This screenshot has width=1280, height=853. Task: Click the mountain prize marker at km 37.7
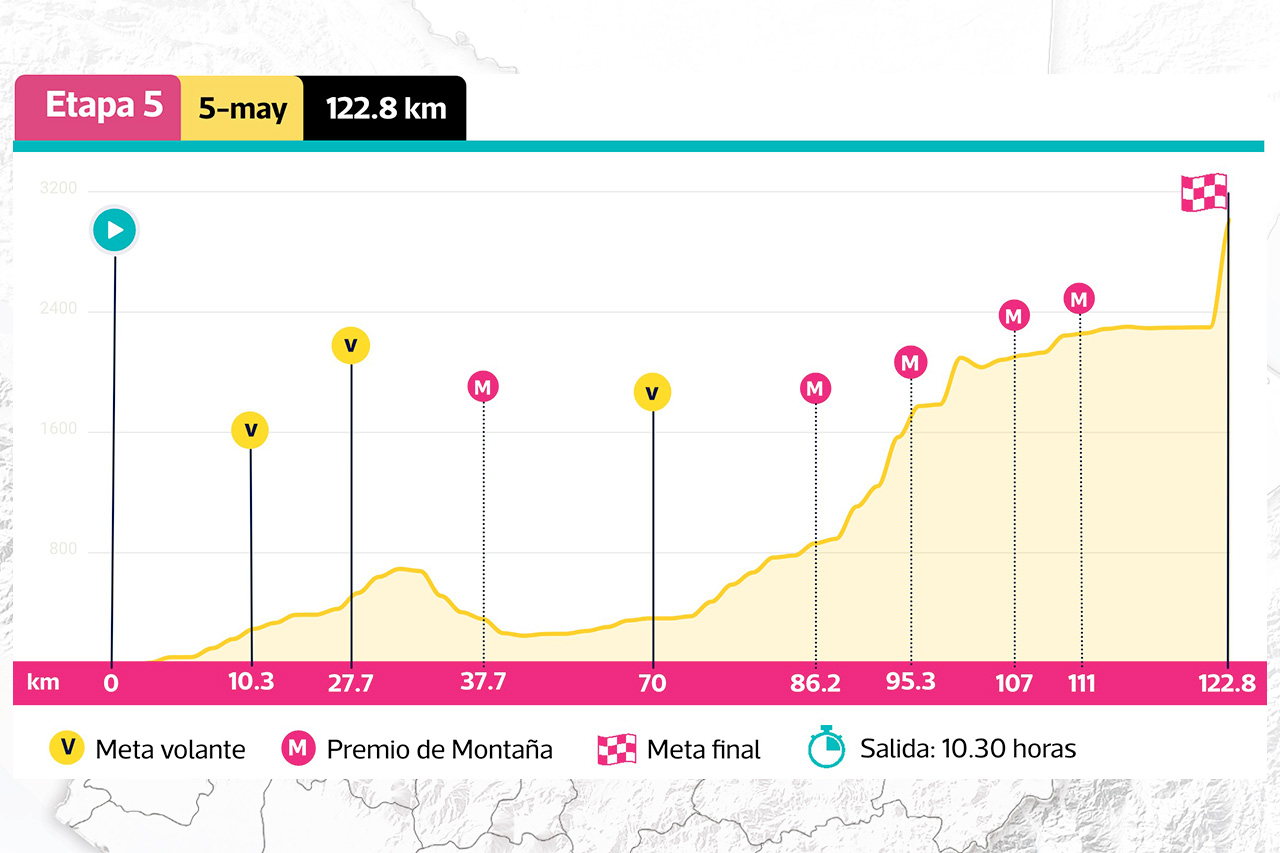pos(483,386)
